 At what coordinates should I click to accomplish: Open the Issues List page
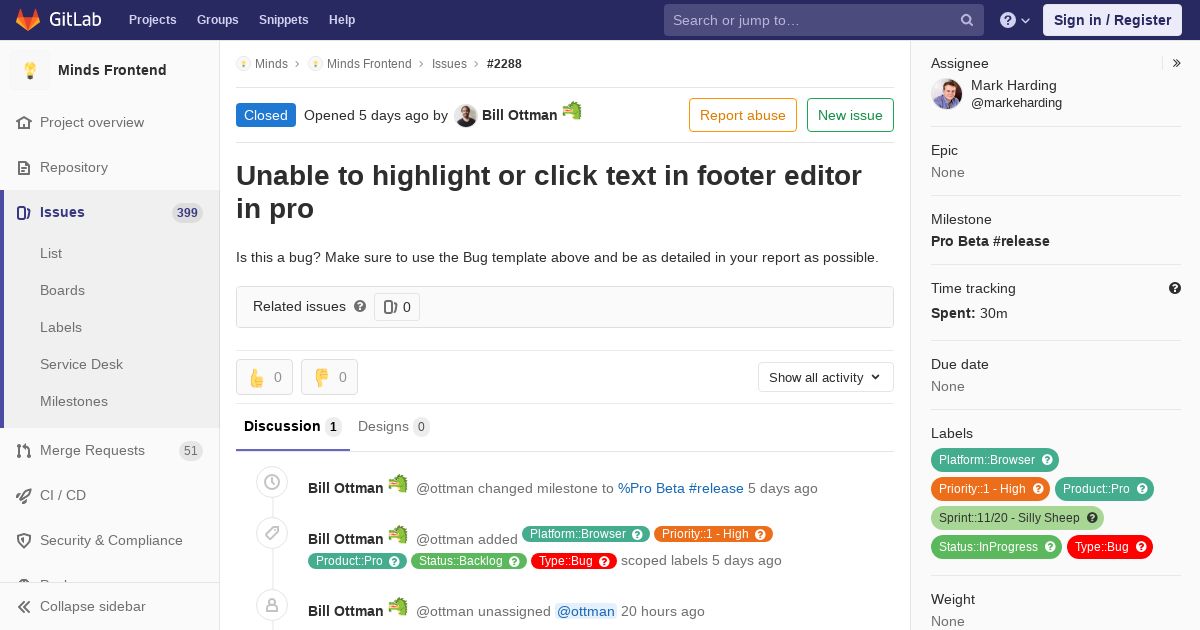(x=51, y=254)
